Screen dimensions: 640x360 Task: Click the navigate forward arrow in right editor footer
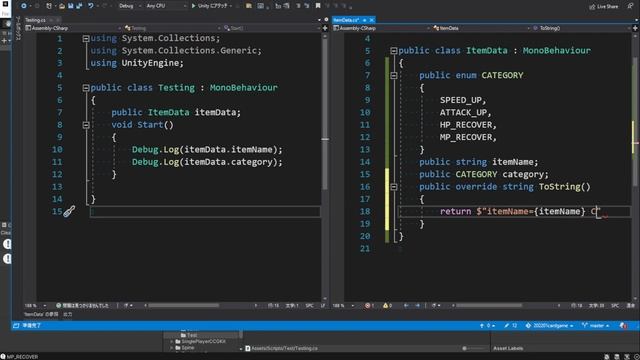pyautogui.click(x=417, y=305)
